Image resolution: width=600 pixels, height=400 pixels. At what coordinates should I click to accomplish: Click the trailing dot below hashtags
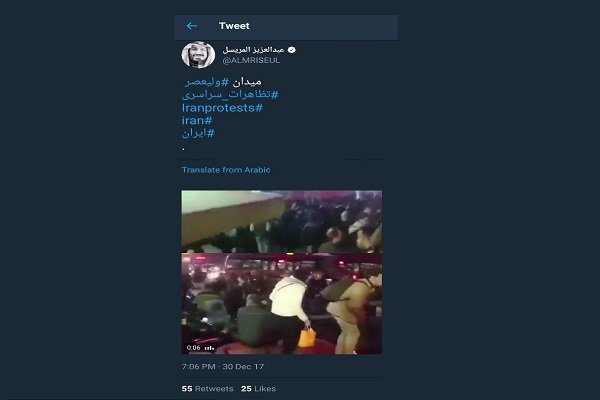click(x=184, y=149)
